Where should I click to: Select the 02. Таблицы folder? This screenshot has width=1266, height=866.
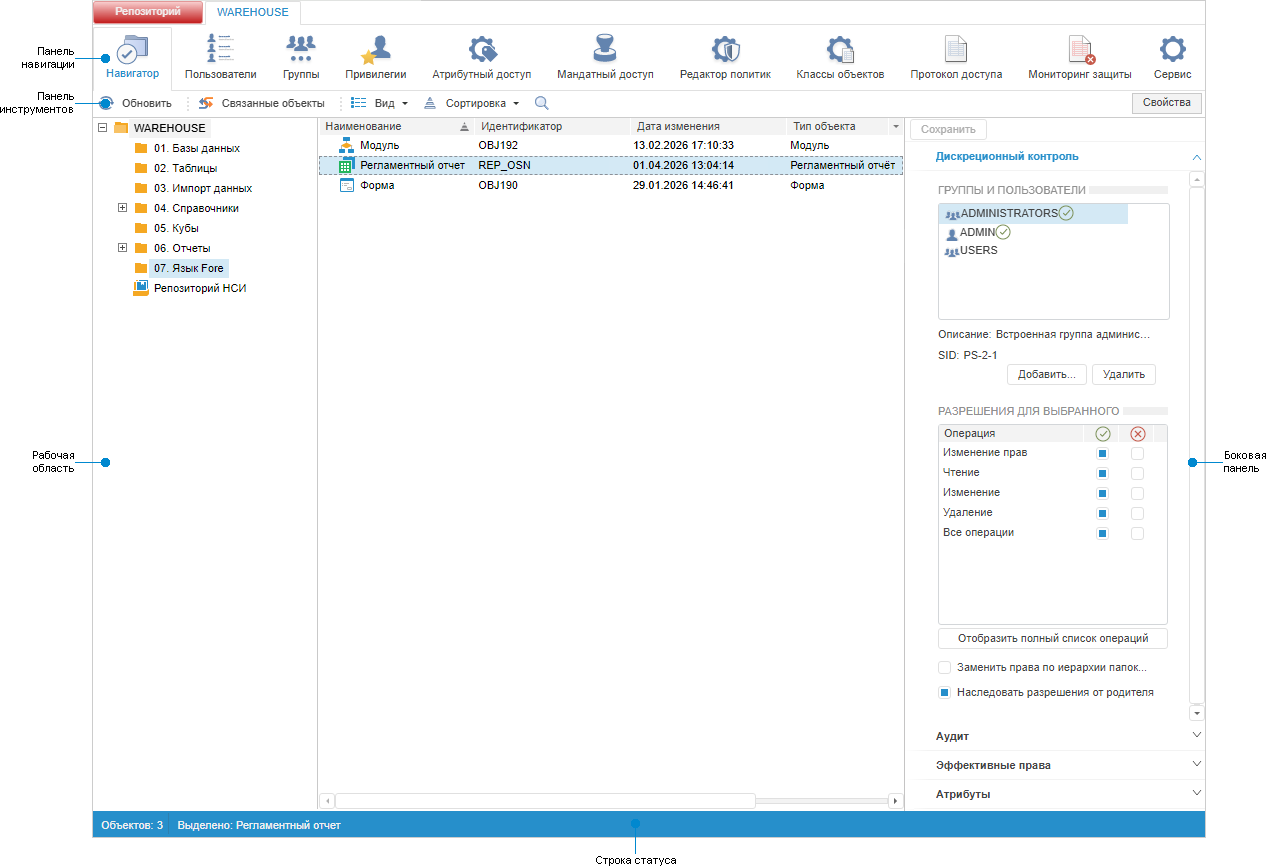pos(186,168)
